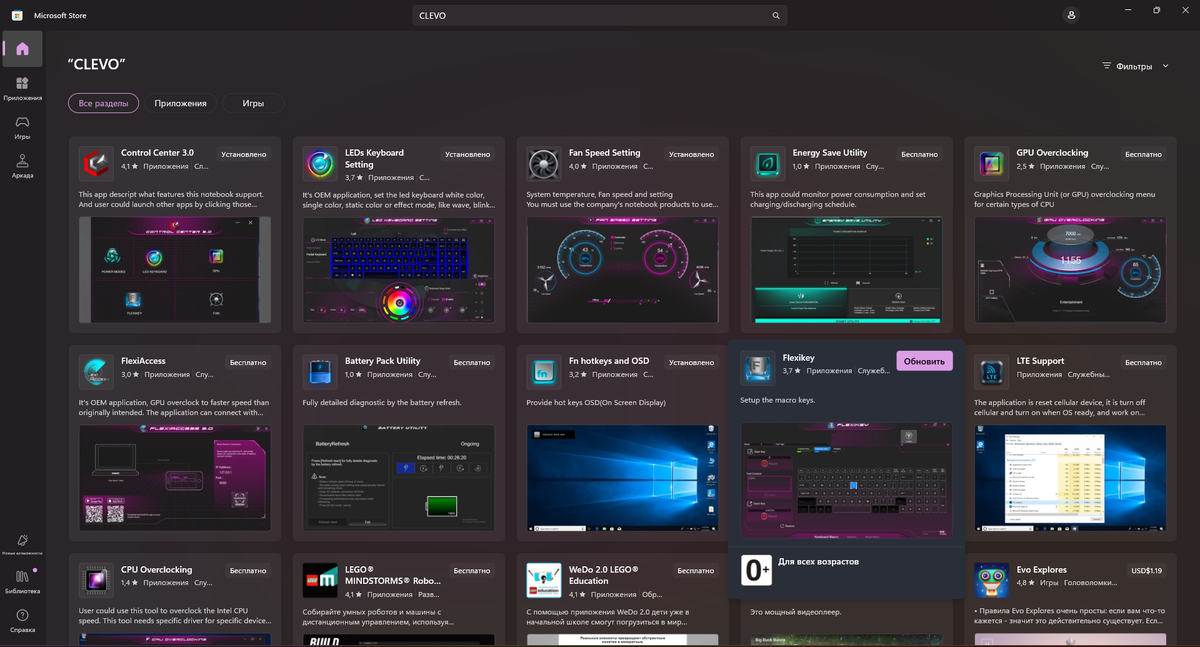This screenshot has width=1200, height=647.
Task: Open the LTE Support screenshot thumbnail
Action: pyautogui.click(x=1071, y=477)
